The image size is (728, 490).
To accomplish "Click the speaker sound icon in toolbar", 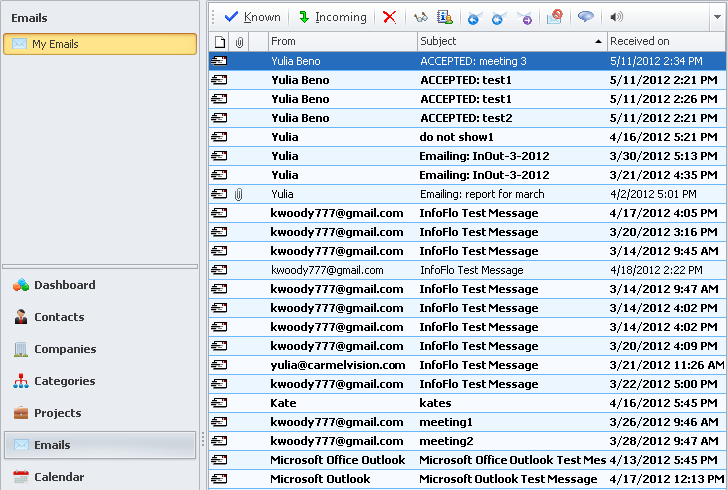I will (617, 17).
